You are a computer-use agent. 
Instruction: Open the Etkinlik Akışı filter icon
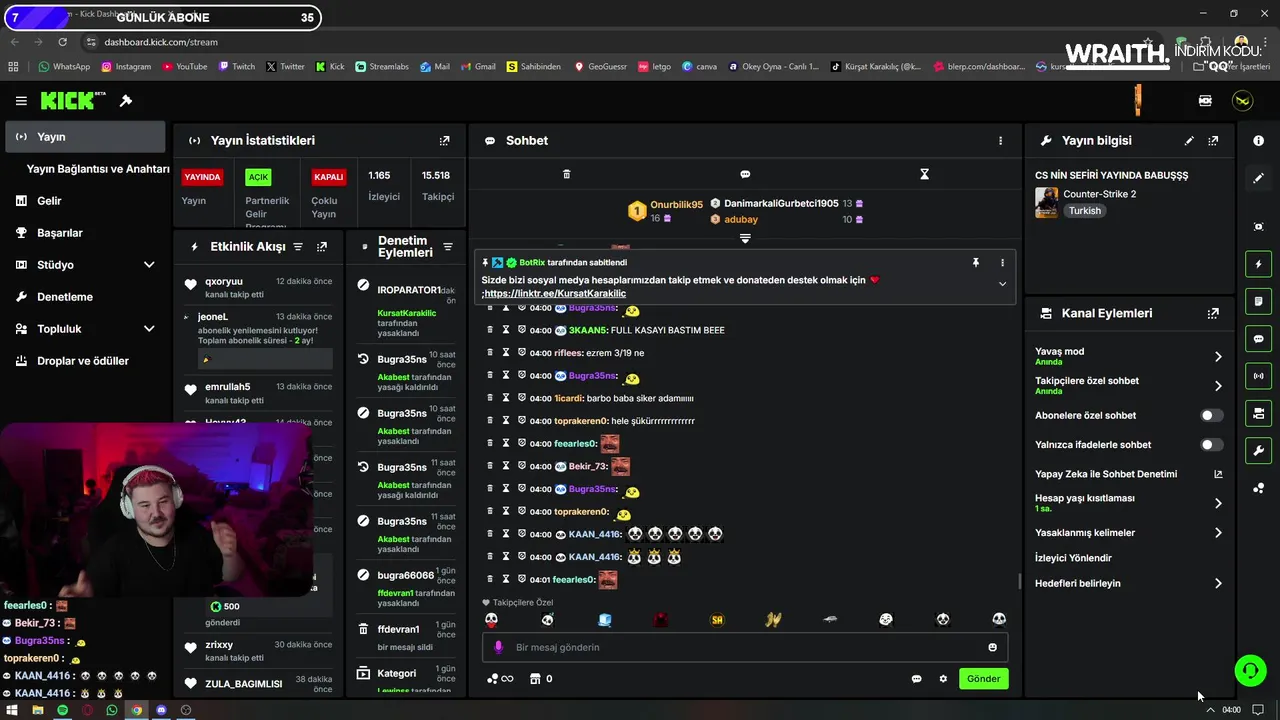[x=297, y=247]
